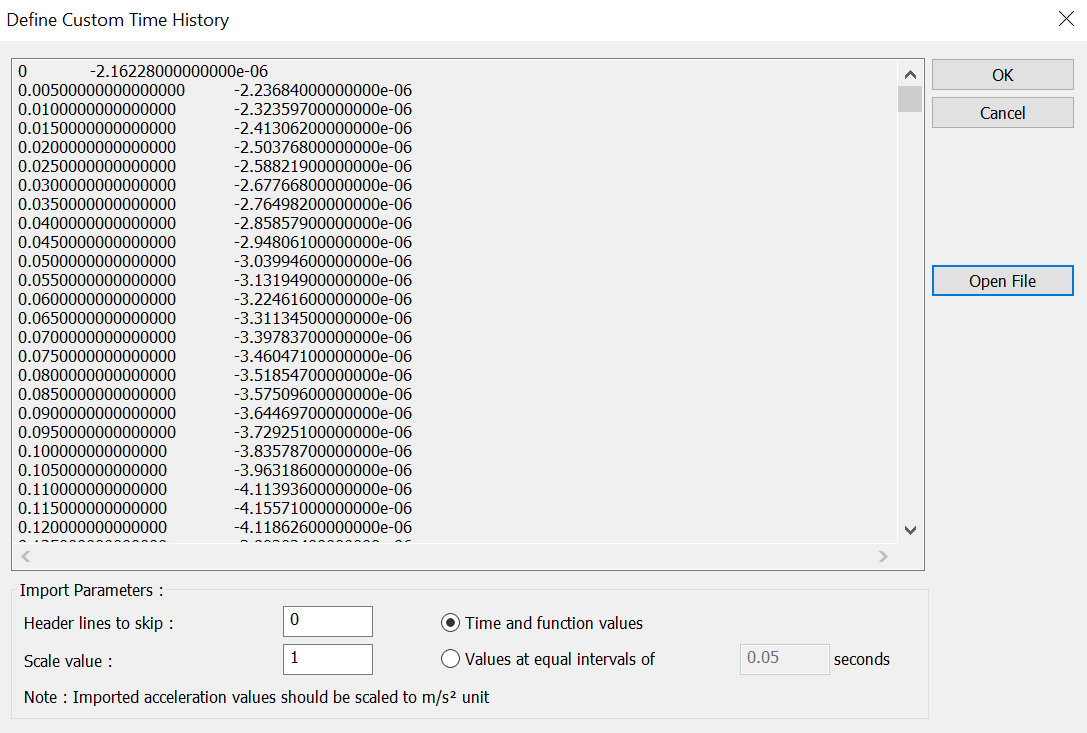Viewport: 1087px width, 733px height.
Task: Click the row with time 0.0500000000000000
Action: pyautogui.click(x=200, y=261)
